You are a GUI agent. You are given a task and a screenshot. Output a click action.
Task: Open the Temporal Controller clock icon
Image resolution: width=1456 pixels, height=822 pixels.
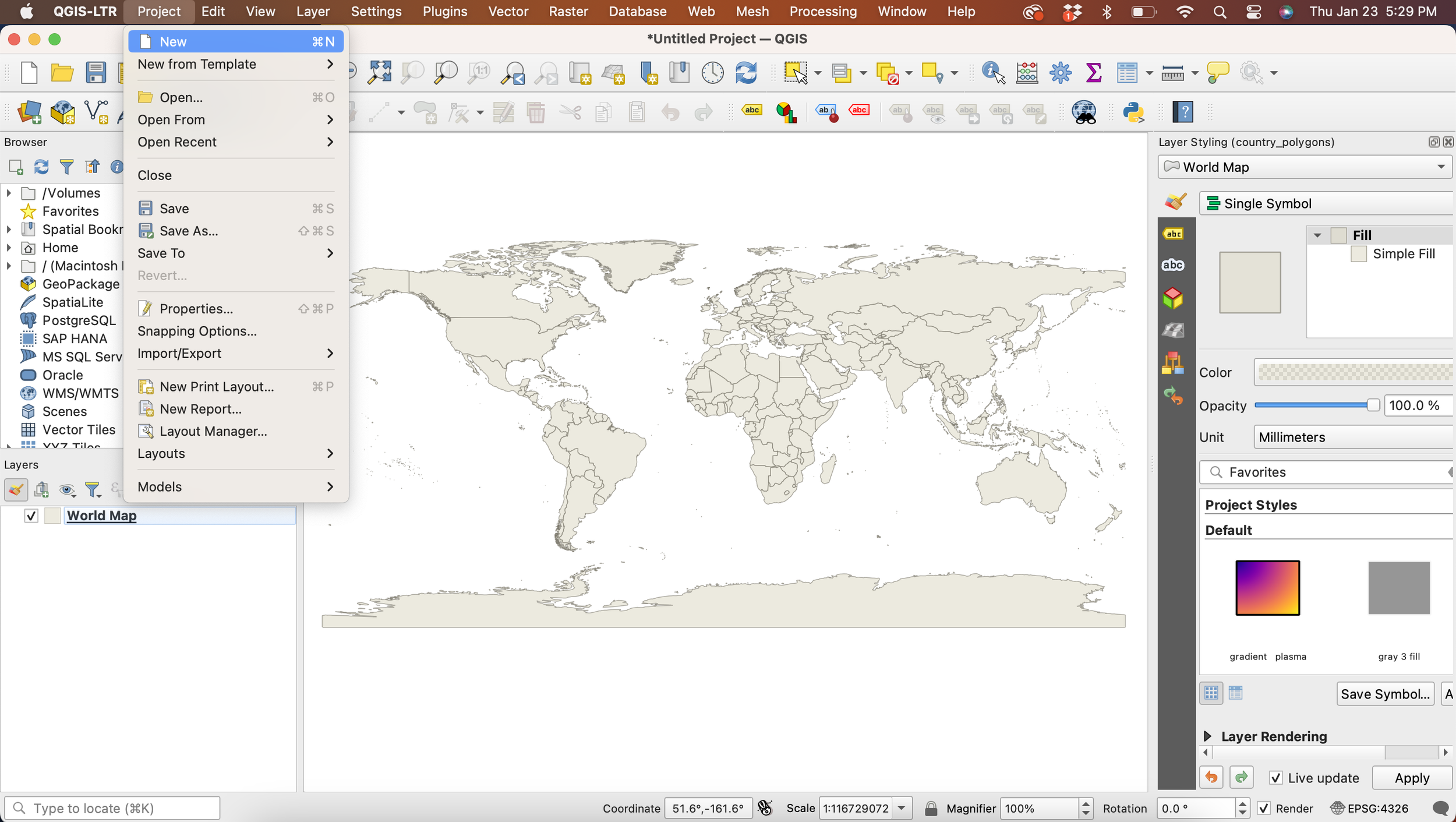(x=712, y=73)
